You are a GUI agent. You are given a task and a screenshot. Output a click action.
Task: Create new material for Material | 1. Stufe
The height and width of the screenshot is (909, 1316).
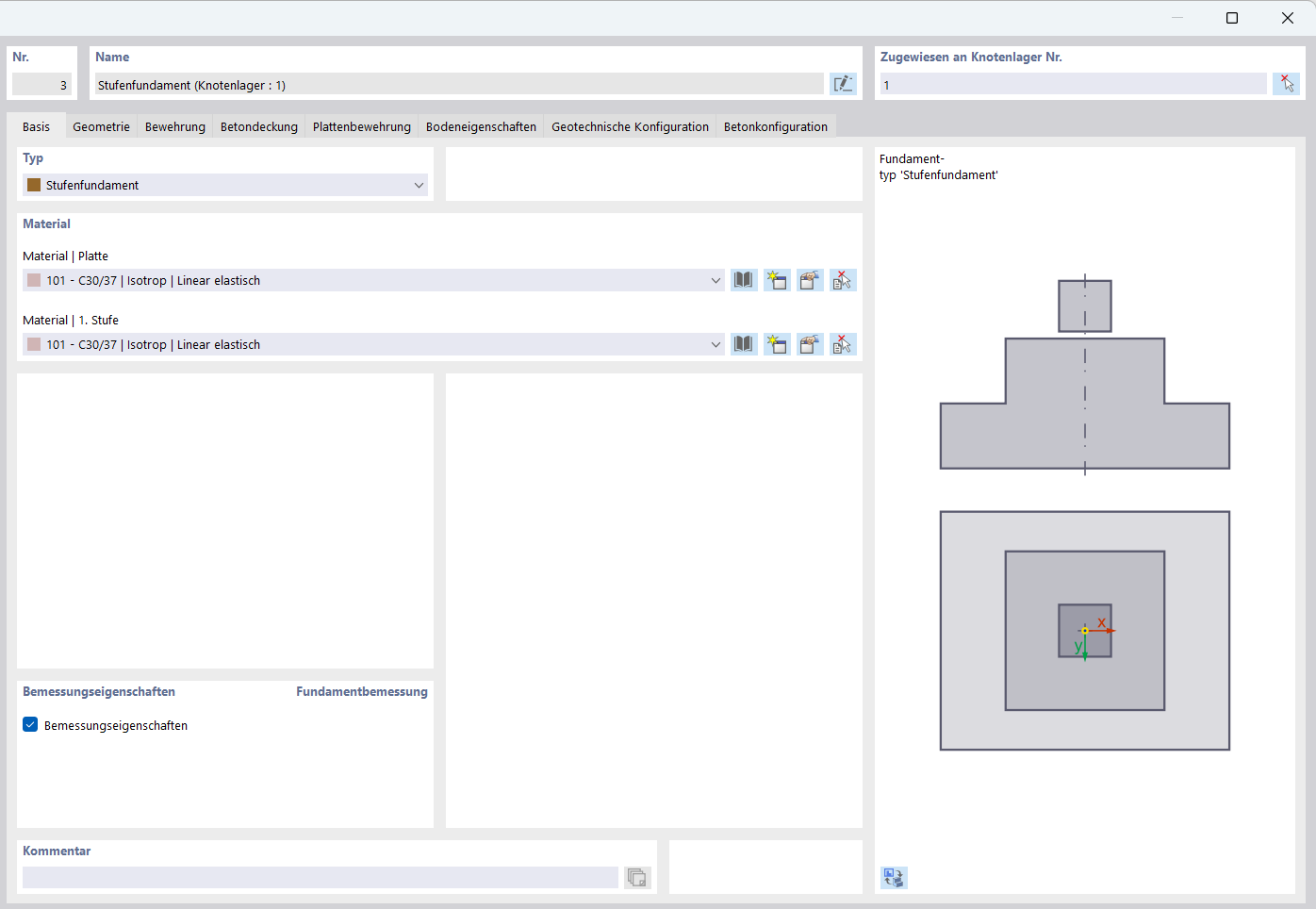[x=777, y=344]
